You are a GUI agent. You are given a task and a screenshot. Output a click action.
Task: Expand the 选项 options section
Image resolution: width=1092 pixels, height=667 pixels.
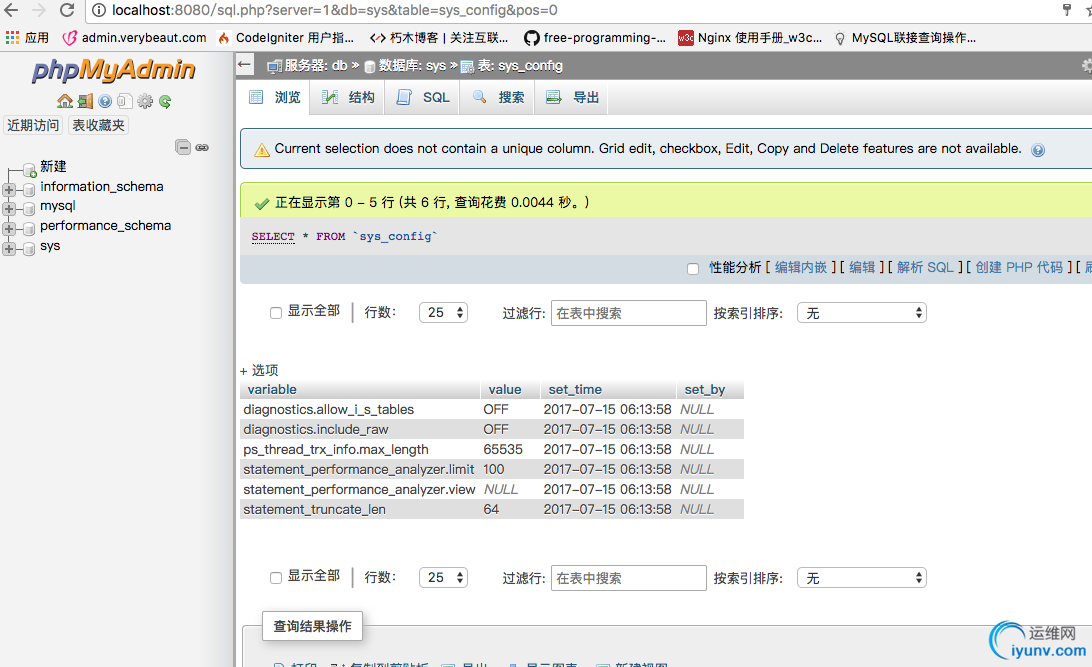(259, 370)
